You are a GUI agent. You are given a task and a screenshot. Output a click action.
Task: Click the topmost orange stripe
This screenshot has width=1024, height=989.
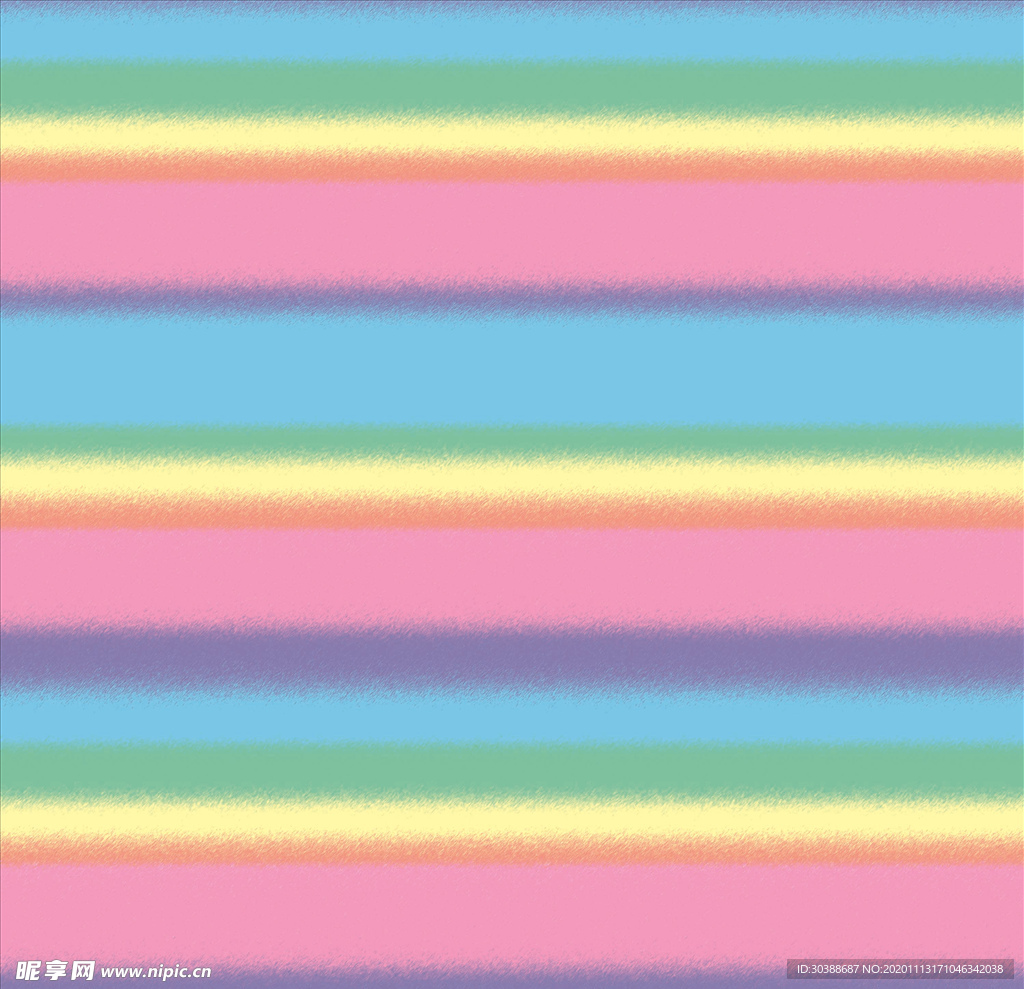(x=512, y=168)
